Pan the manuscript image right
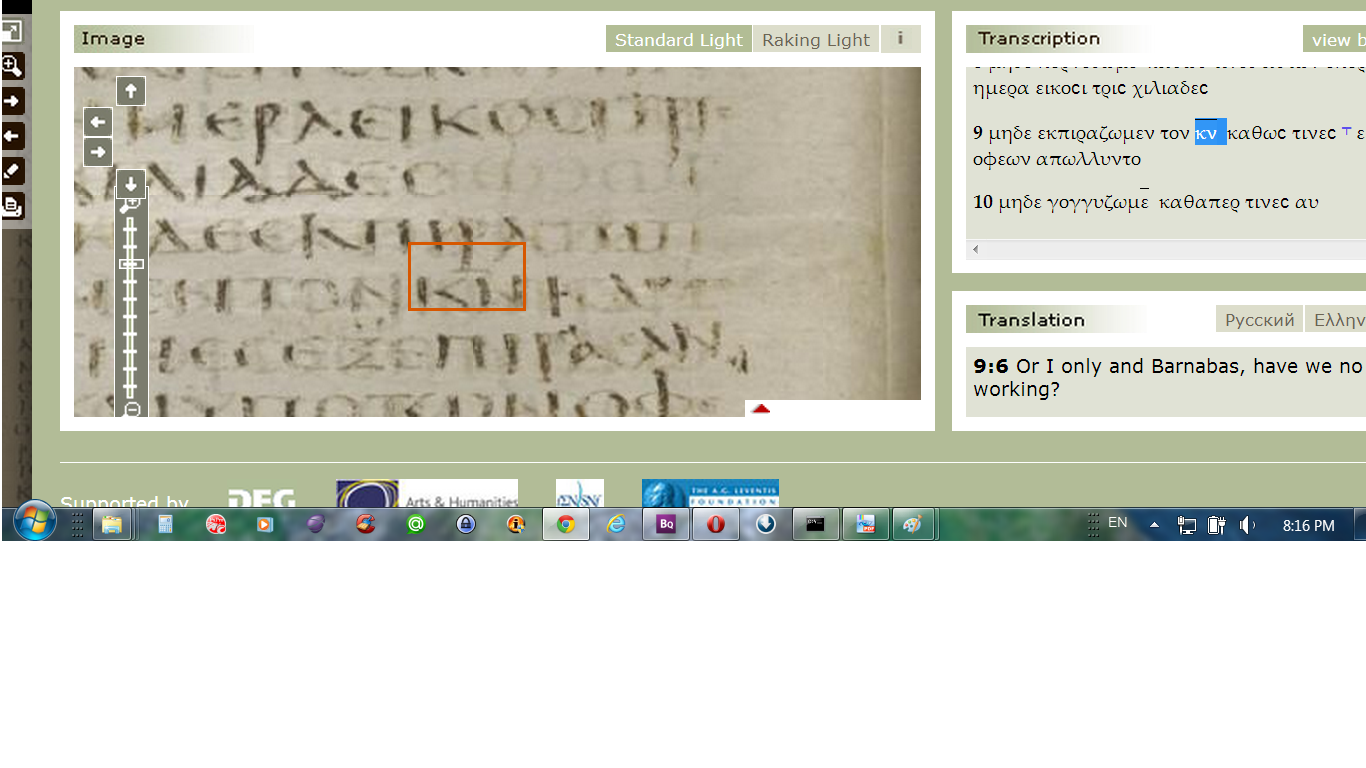The image size is (1366, 768). pyautogui.click(x=98, y=152)
